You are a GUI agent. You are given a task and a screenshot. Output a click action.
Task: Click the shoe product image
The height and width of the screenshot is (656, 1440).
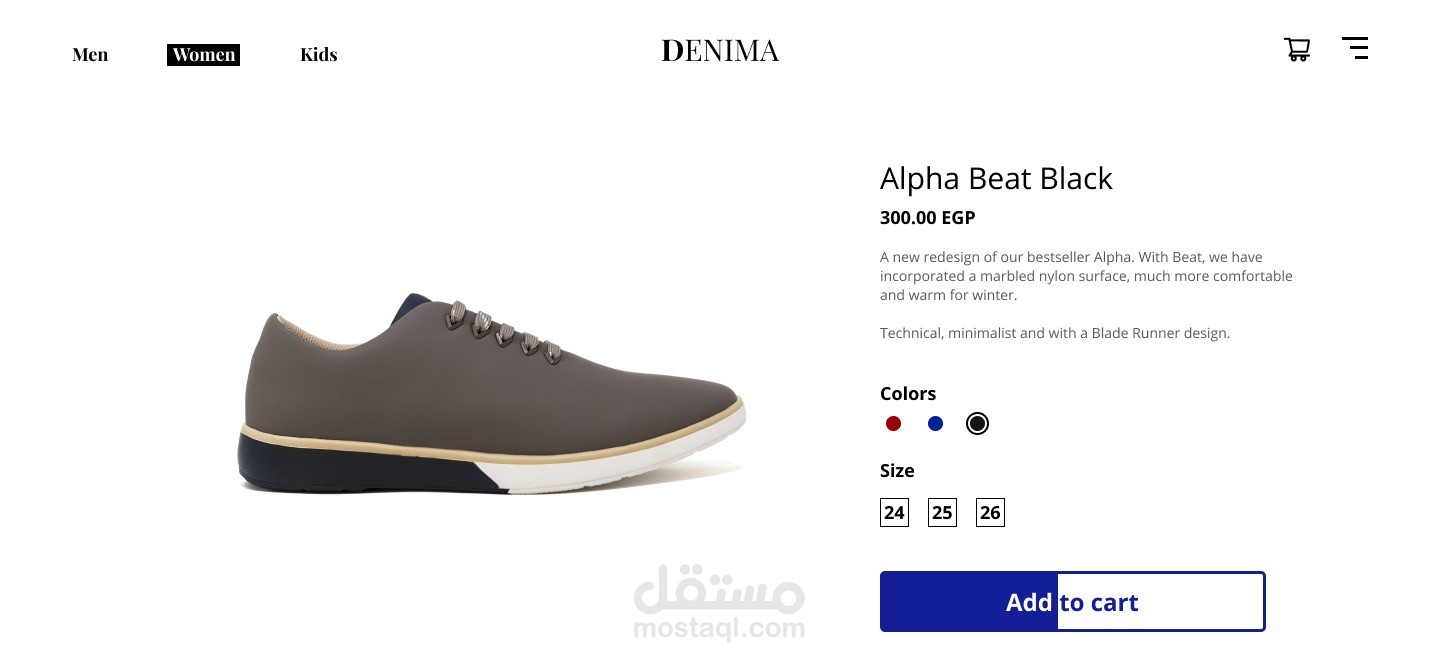coord(494,395)
